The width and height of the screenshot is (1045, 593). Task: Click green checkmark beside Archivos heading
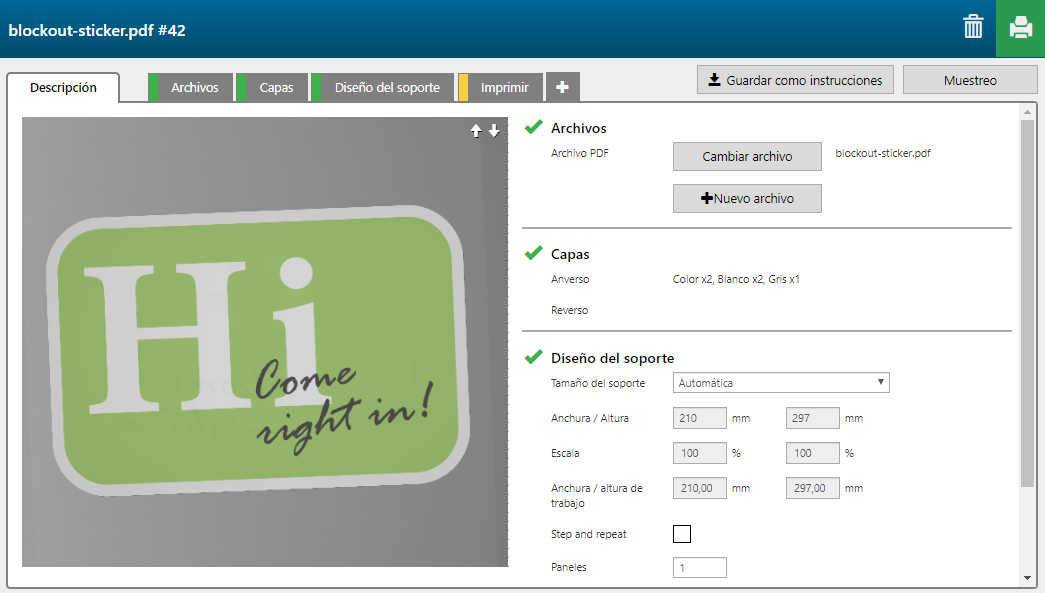534,127
